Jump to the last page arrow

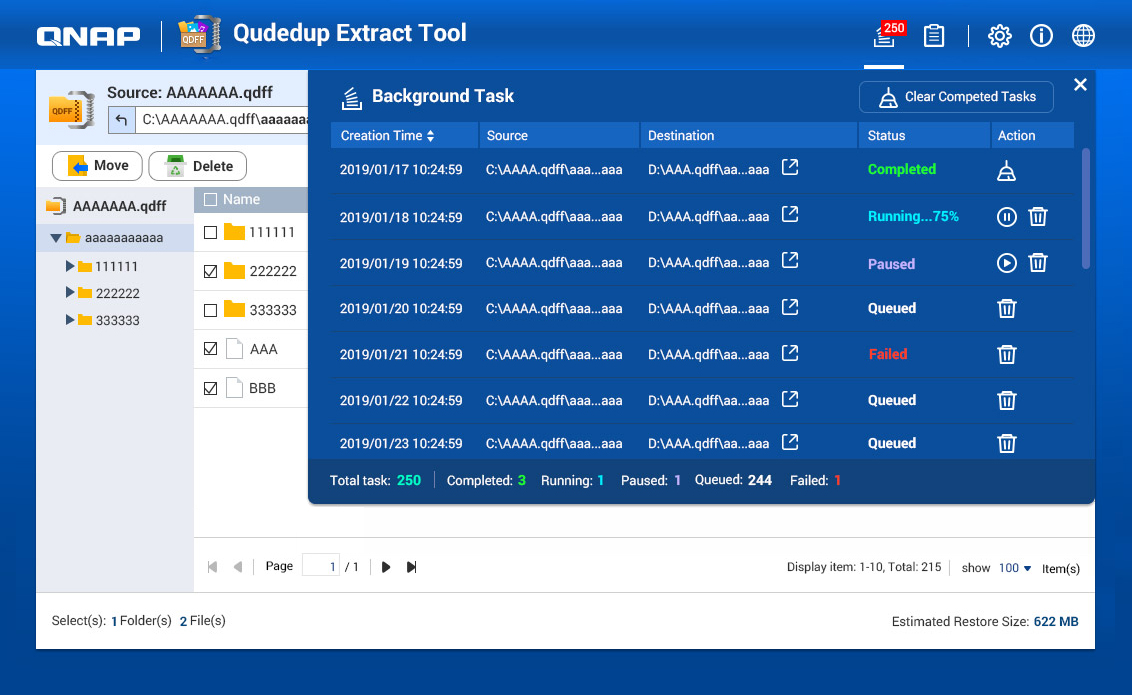tap(412, 567)
